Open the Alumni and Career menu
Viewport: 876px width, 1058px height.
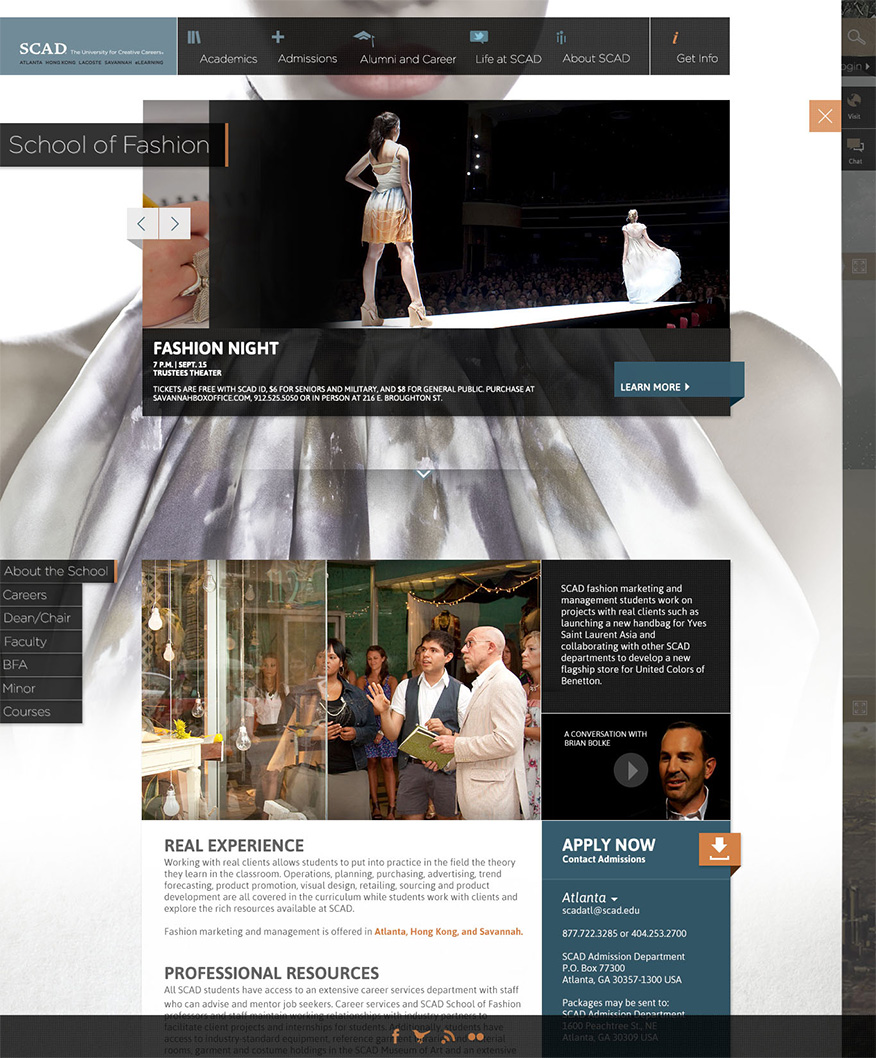coord(408,59)
